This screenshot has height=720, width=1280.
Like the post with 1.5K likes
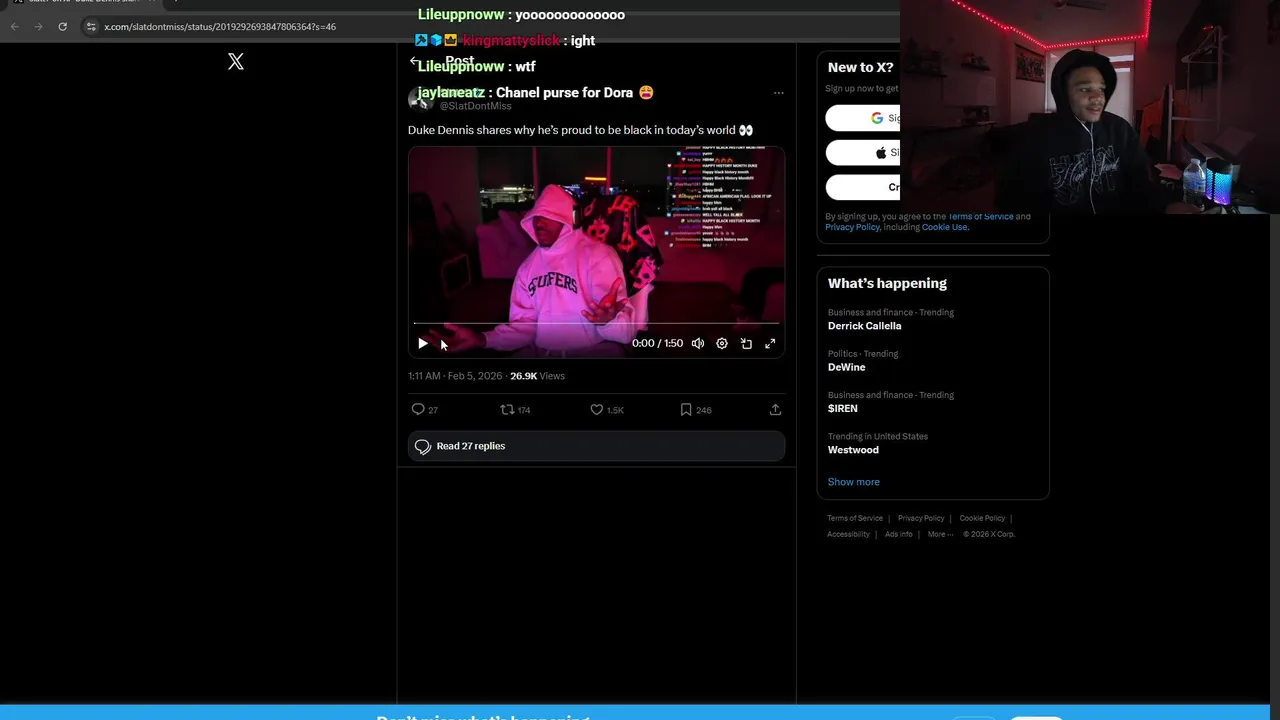(607, 409)
